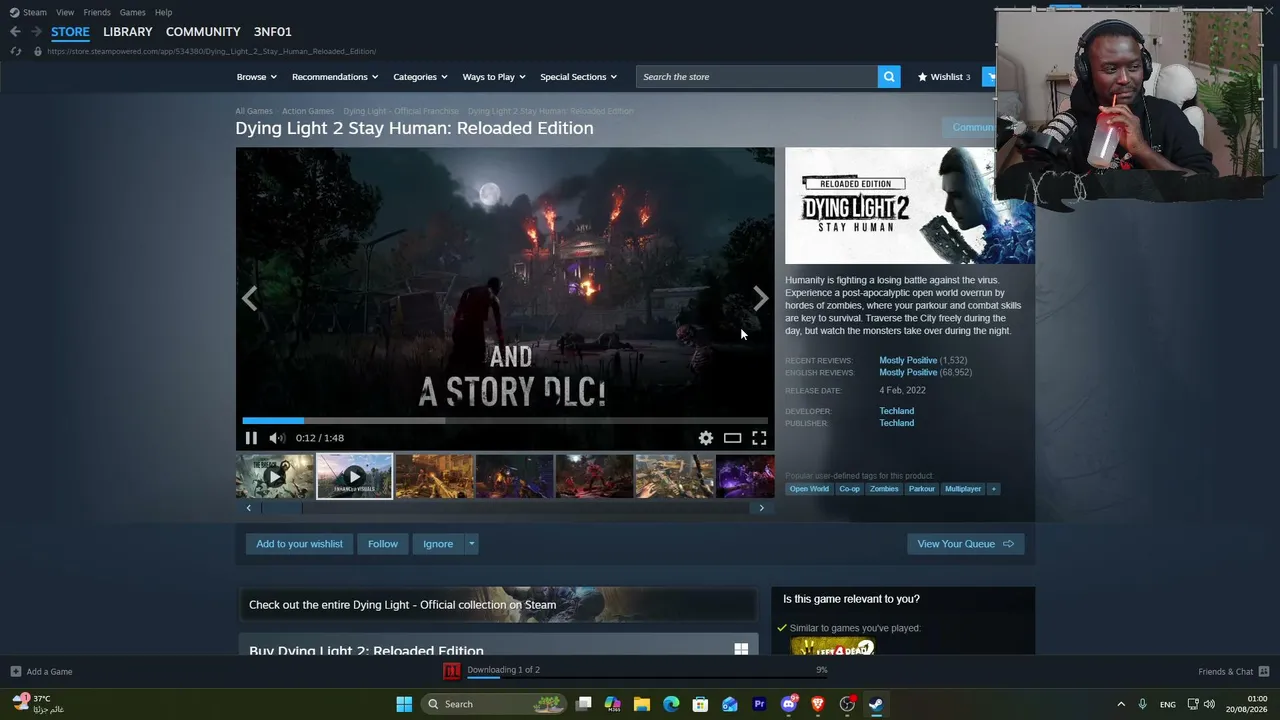Open Microsoft Edge from the taskbar

point(671,704)
